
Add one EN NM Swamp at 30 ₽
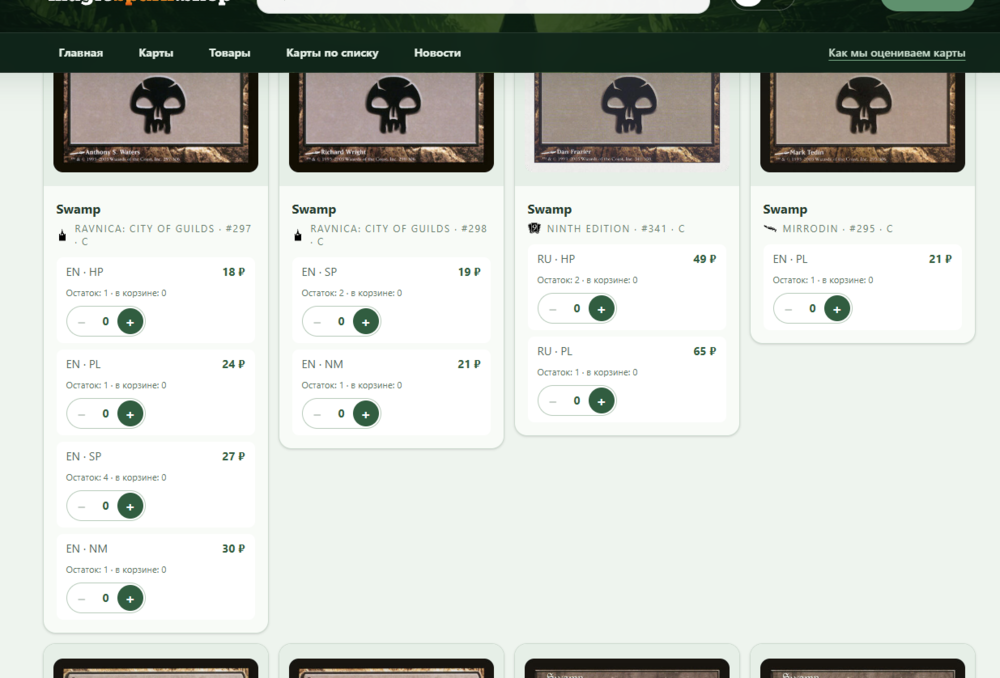coord(130,598)
